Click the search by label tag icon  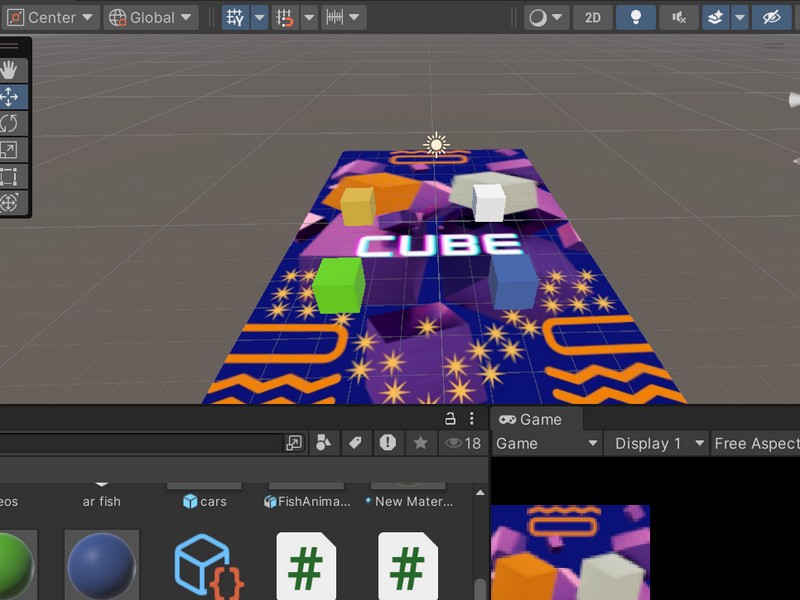tap(356, 443)
